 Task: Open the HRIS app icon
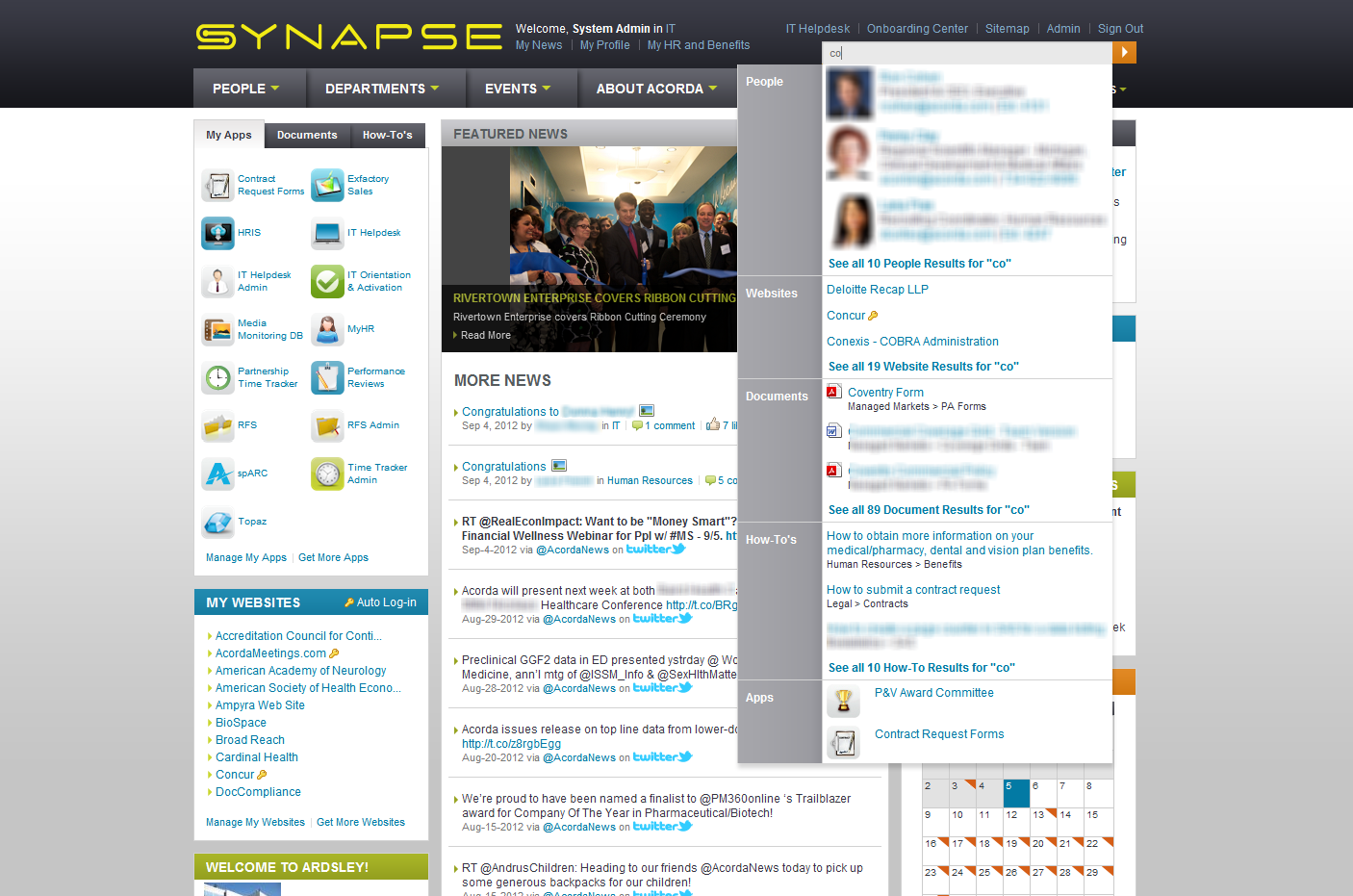pos(217,233)
